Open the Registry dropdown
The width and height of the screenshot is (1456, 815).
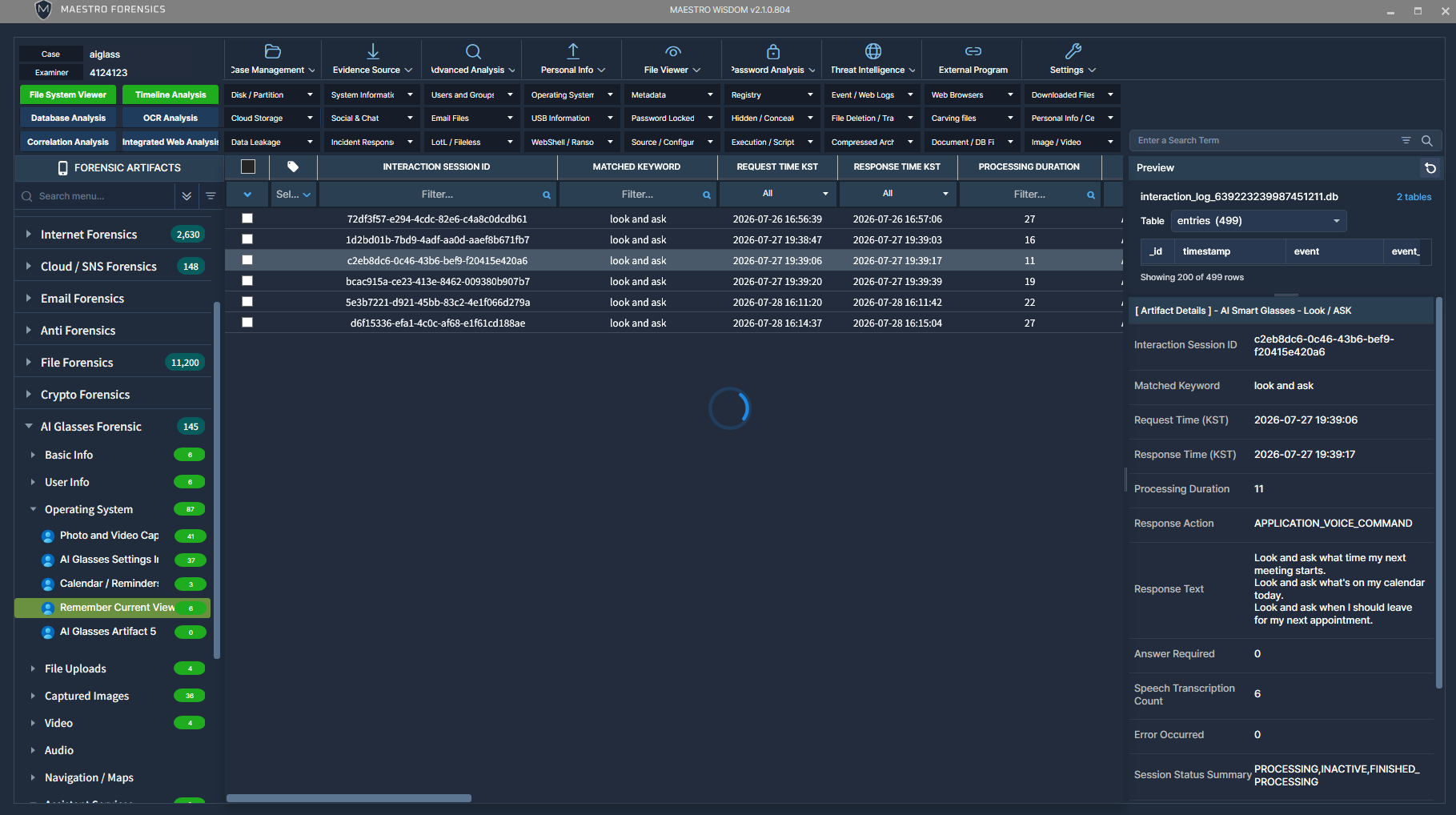[x=772, y=95]
